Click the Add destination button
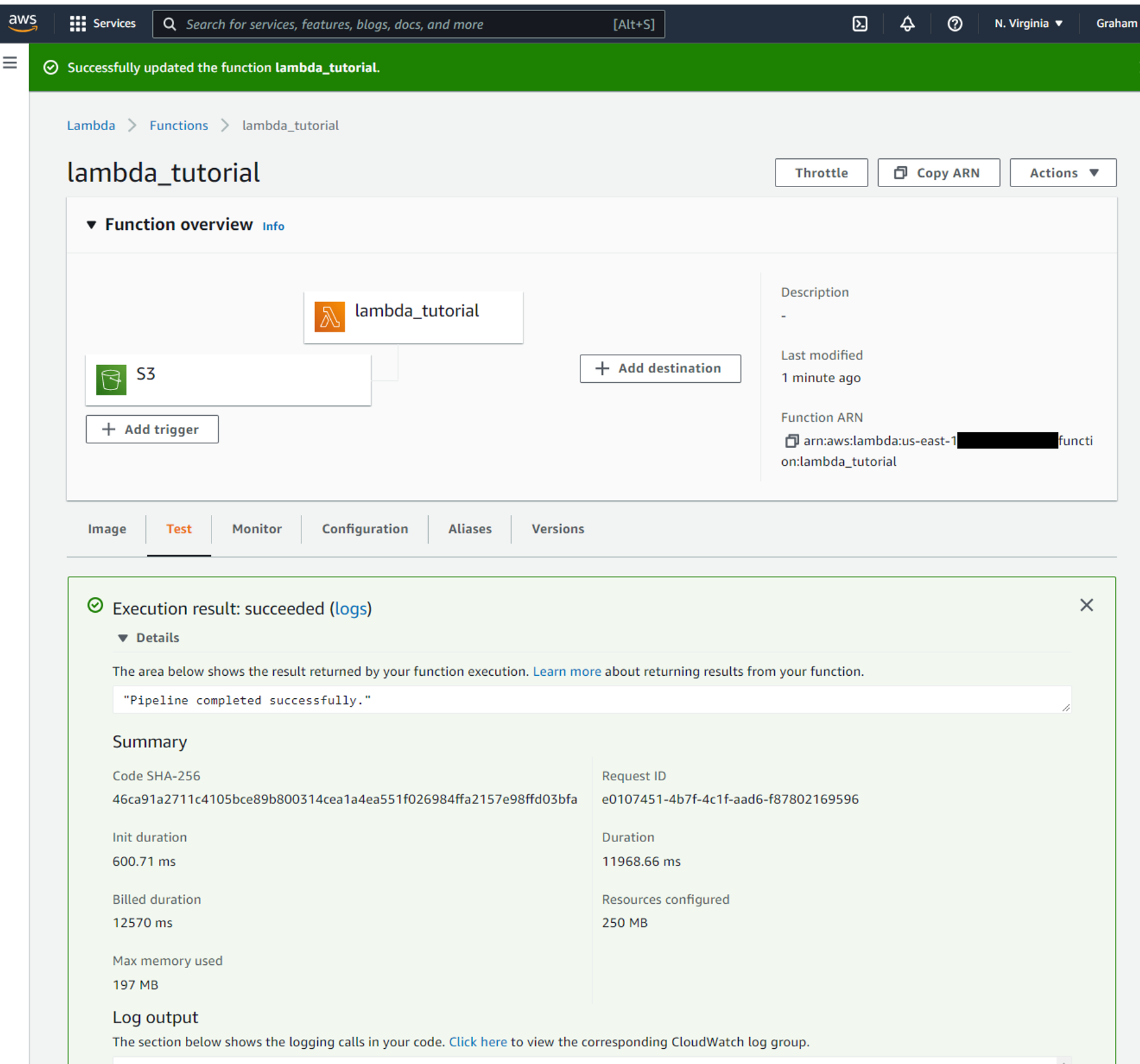This screenshot has height=1064, width=1140. [x=660, y=368]
